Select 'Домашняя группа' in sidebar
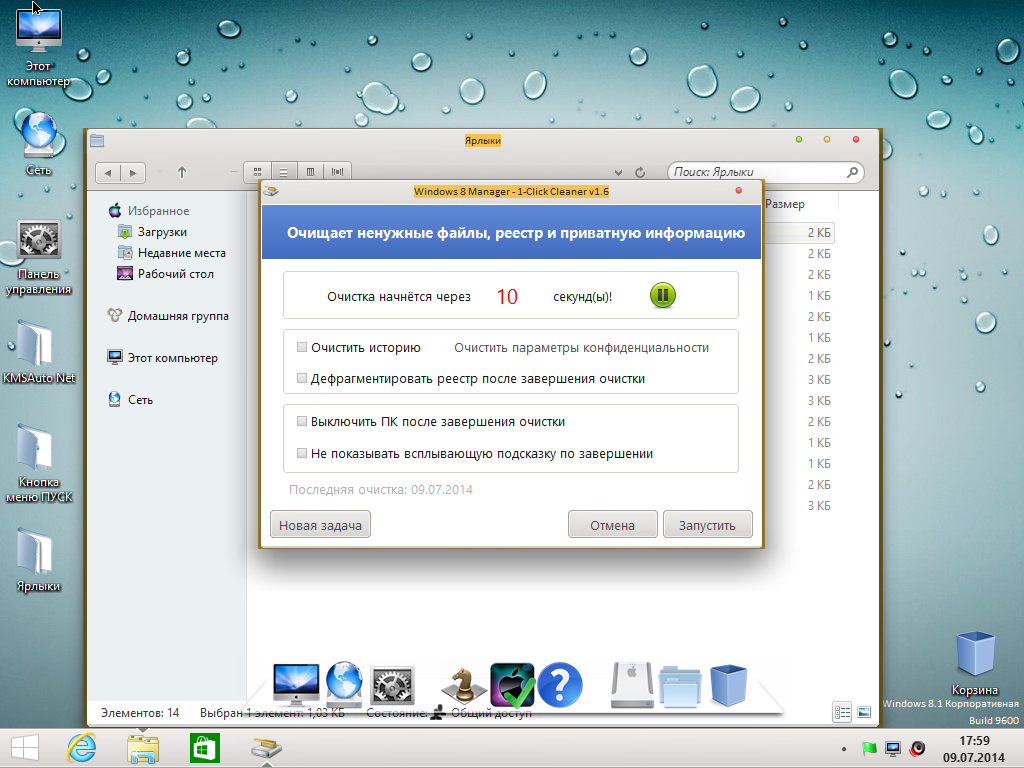This screenshot has height=768, width=1024. point(168,315)
